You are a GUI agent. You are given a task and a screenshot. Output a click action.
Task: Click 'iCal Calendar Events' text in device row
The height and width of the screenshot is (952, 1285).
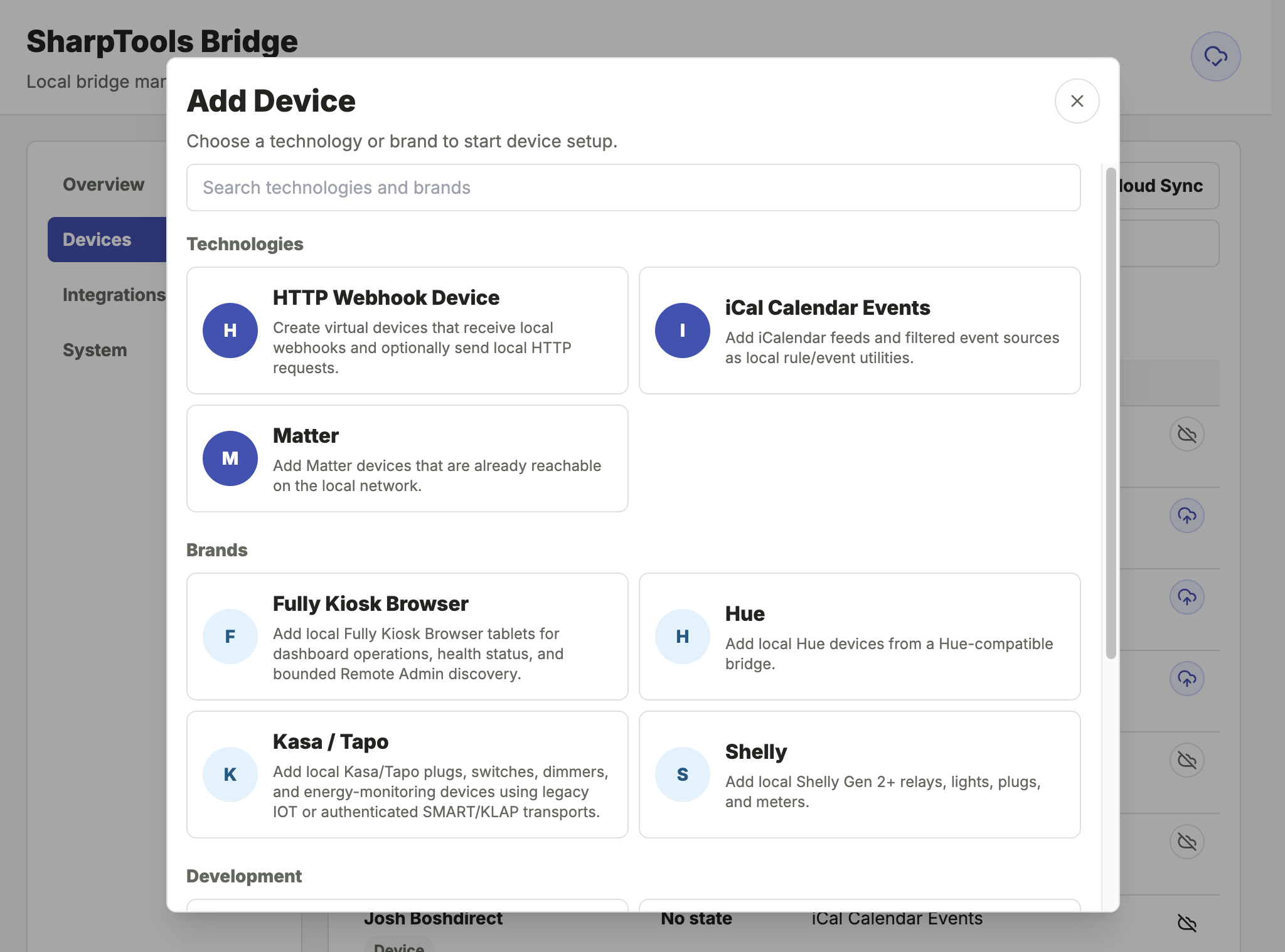coord(897,918)
